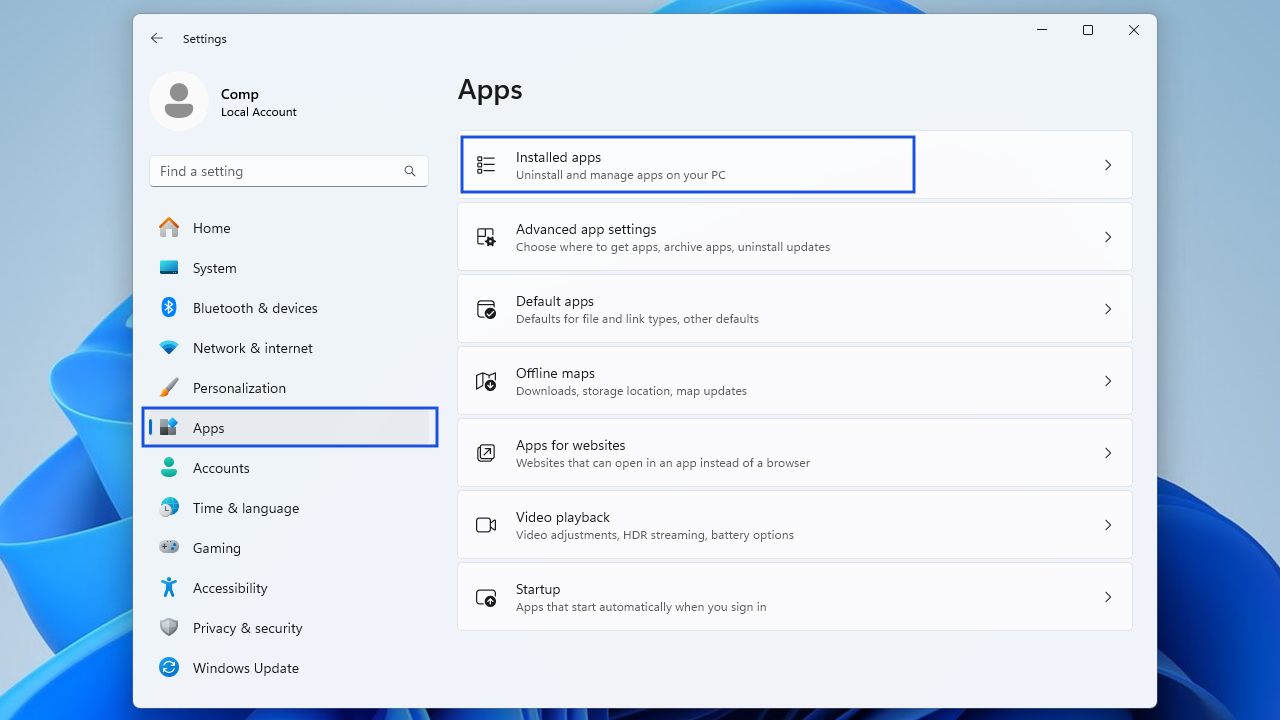Click the Network wifi icon
This screenshot has height=720, width=1280.
tap(169, 348)
